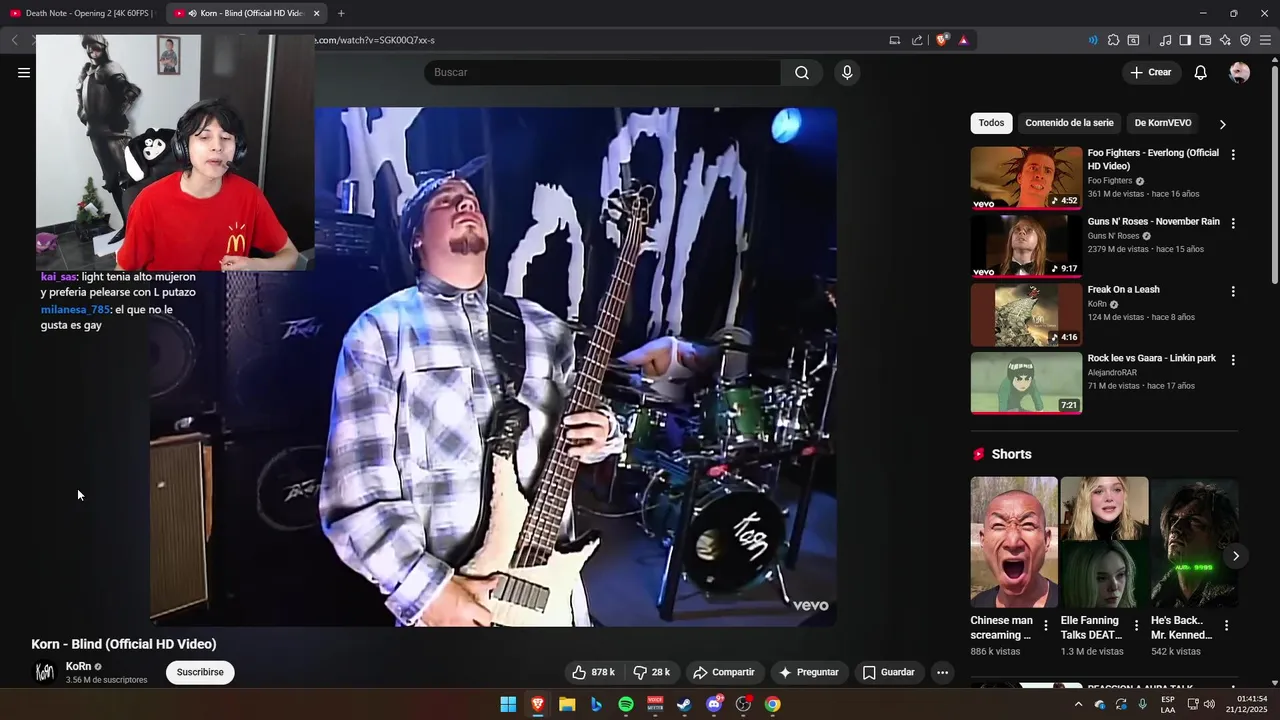Open the Windows Start button

tap(508, 704)
